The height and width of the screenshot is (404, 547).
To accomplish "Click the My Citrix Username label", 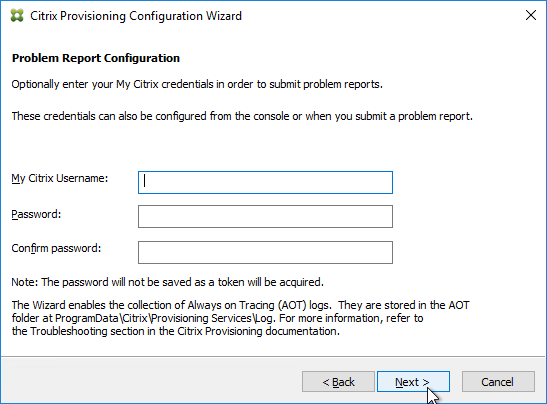I will point(60,179).
